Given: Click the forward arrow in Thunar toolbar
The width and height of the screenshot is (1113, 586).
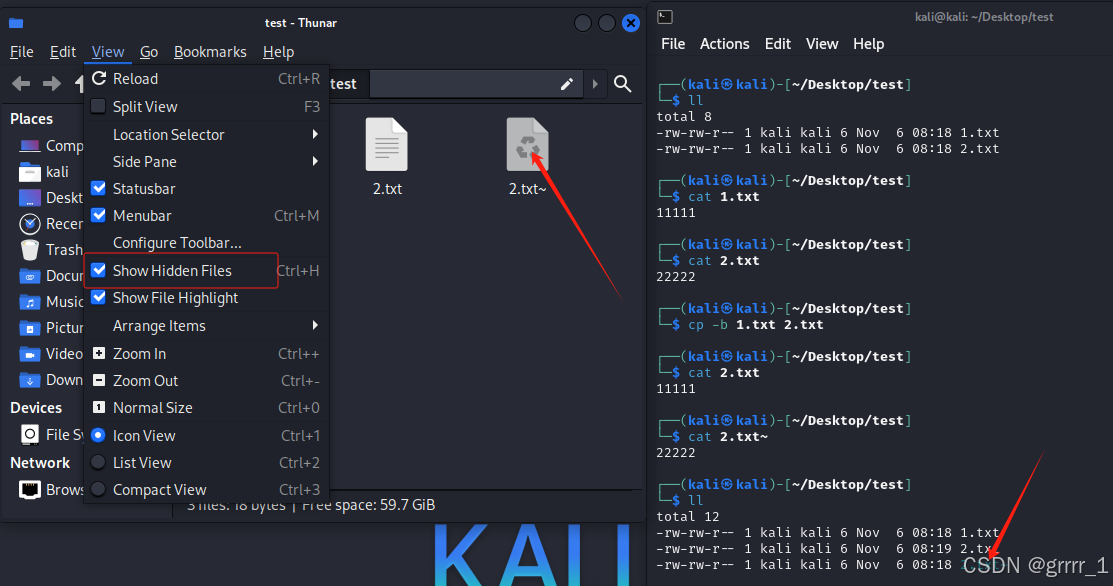Looking at the screenshot, I should [x=51, y=84].
